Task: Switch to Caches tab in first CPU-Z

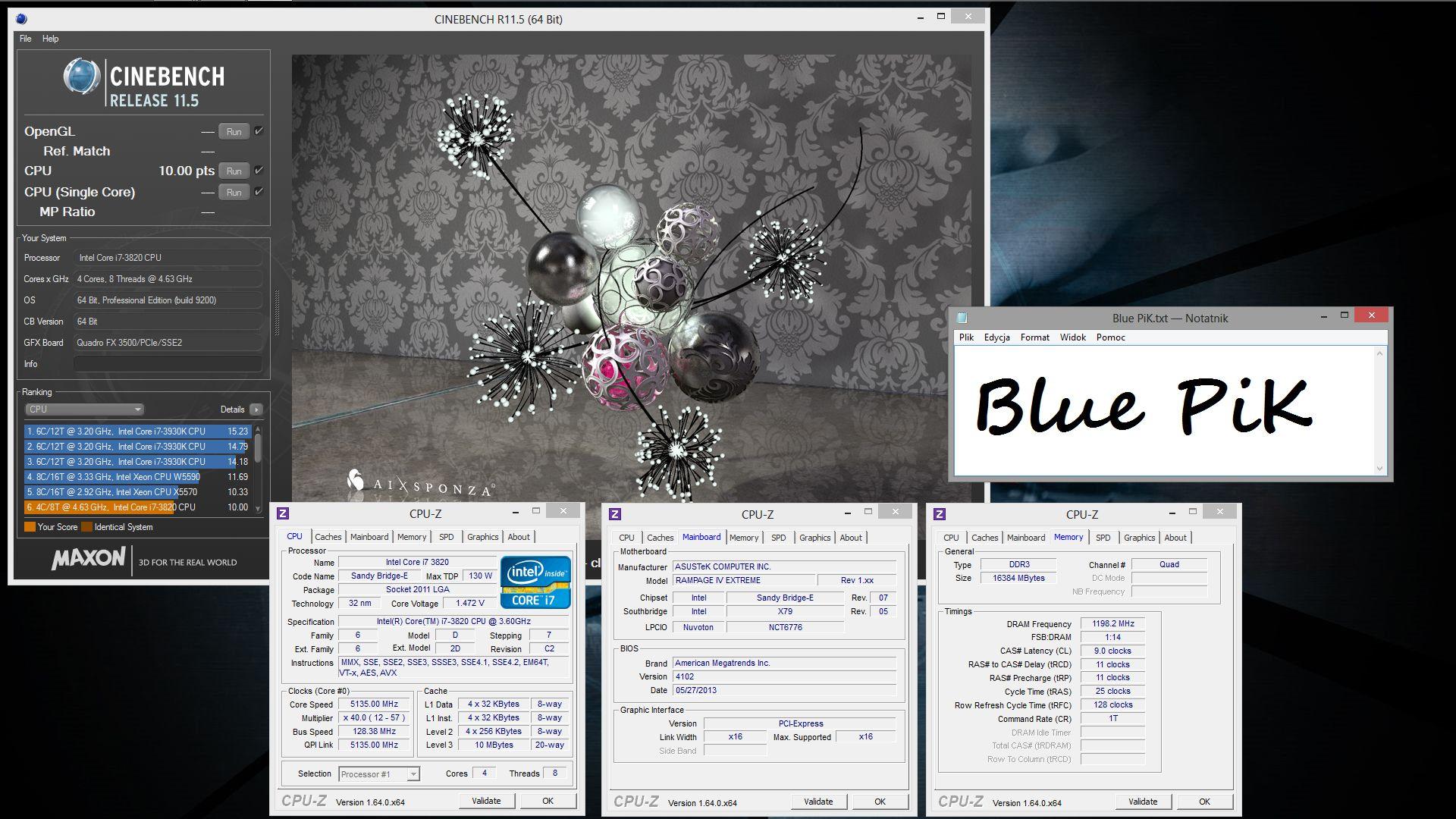Action: 328,537
